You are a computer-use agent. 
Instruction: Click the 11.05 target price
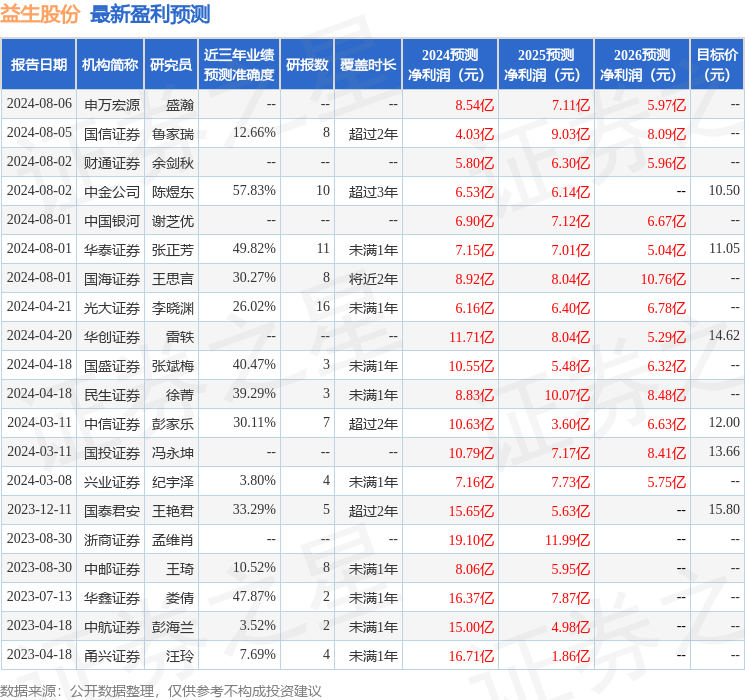click(724, 249)
